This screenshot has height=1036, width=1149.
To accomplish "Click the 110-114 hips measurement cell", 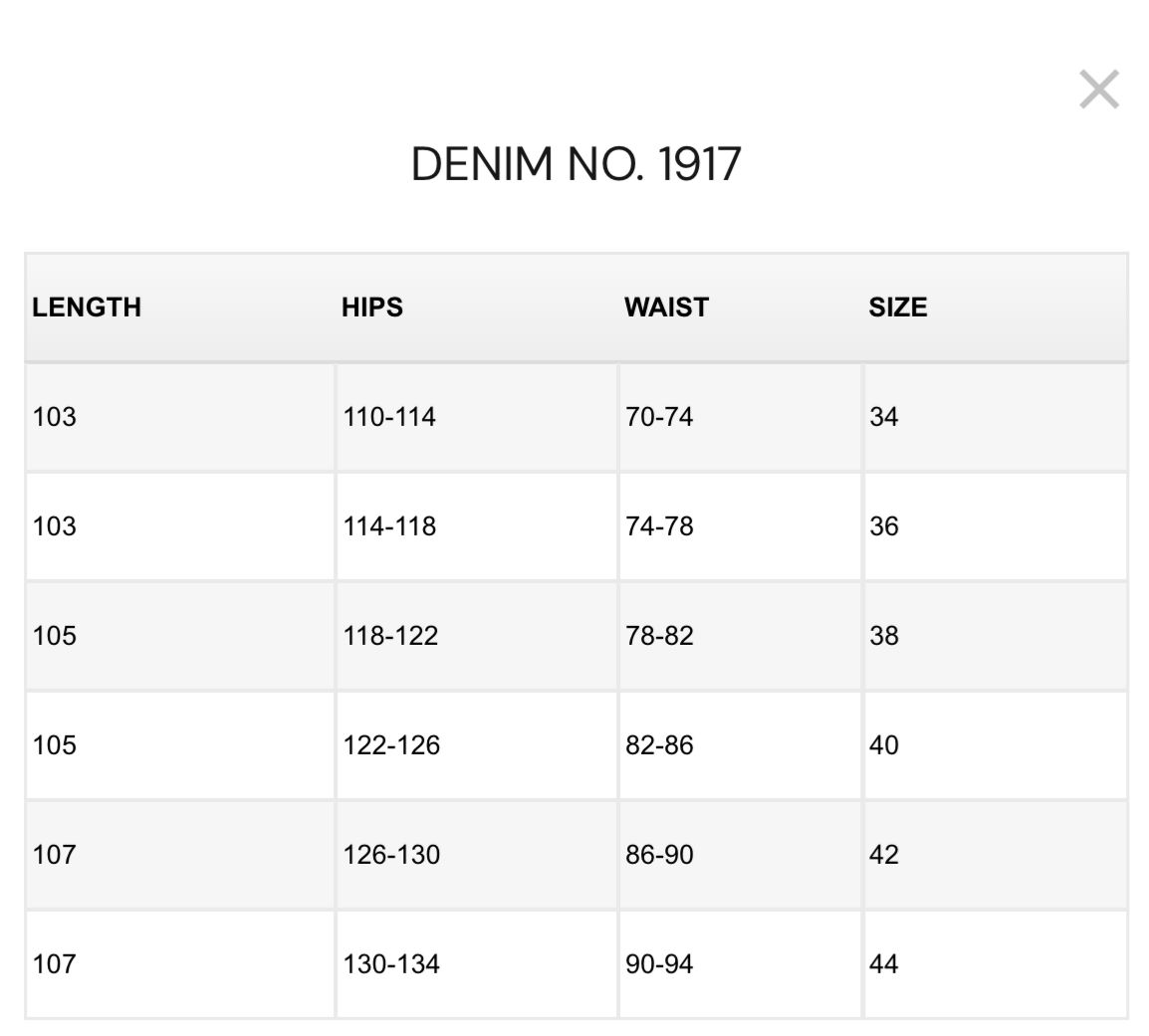I will [x=389, y=417].
